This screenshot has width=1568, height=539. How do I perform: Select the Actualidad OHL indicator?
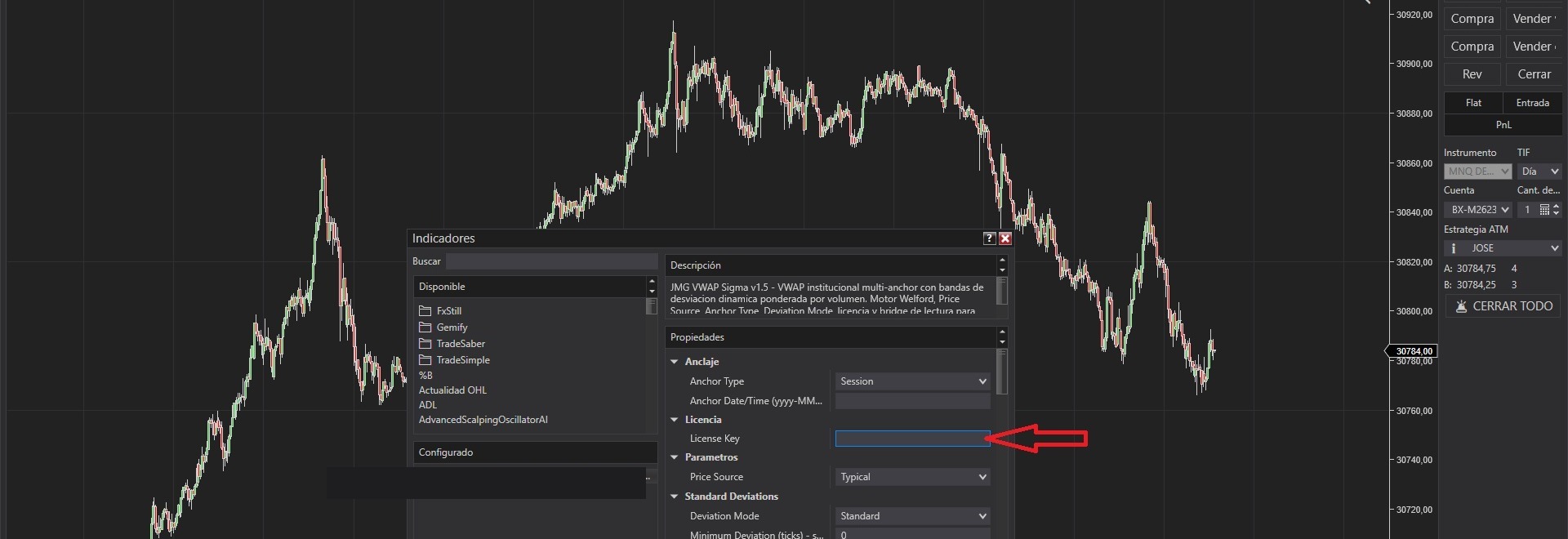(452, 390)
